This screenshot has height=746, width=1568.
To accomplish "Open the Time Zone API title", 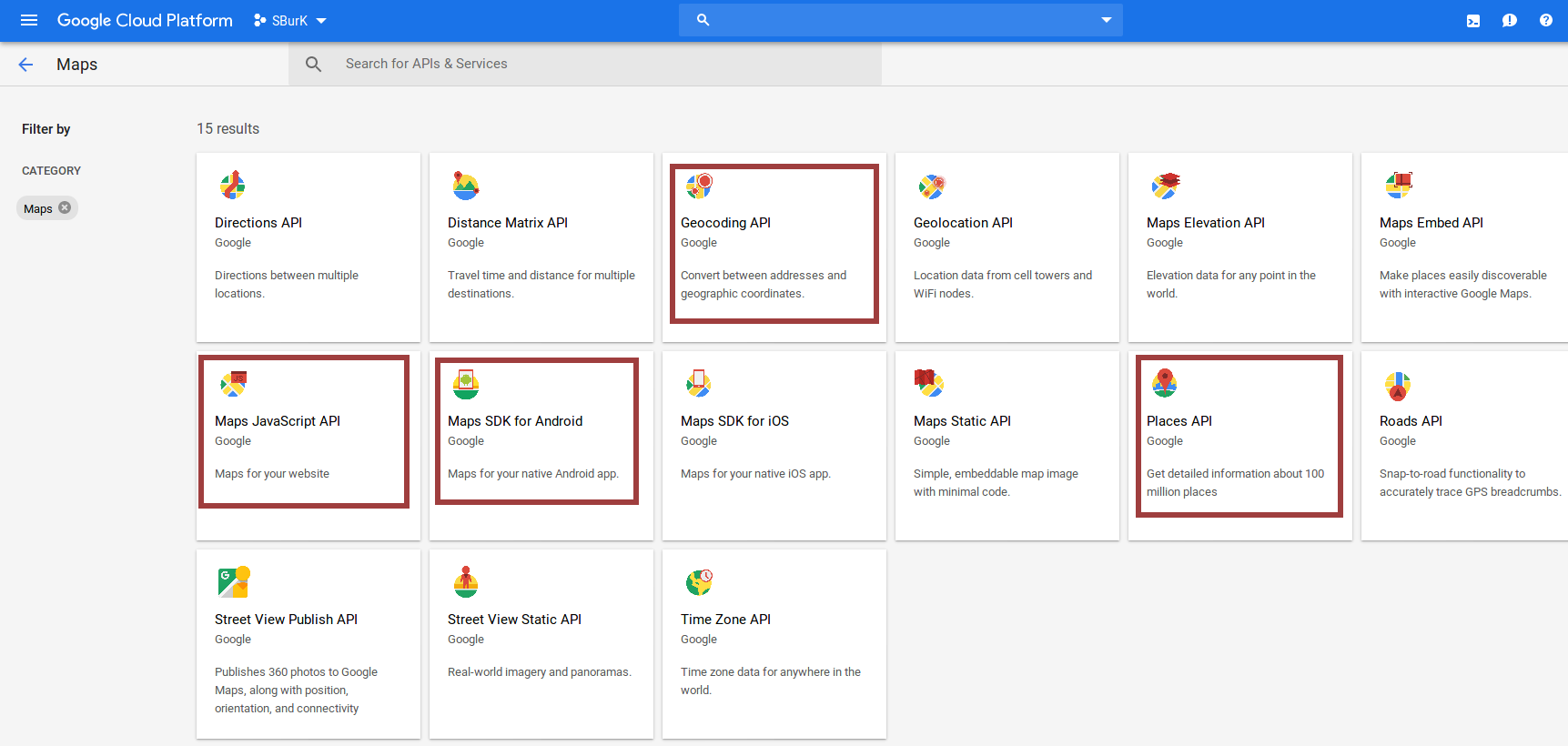I will pyautogui.click(x=725, y=620).
